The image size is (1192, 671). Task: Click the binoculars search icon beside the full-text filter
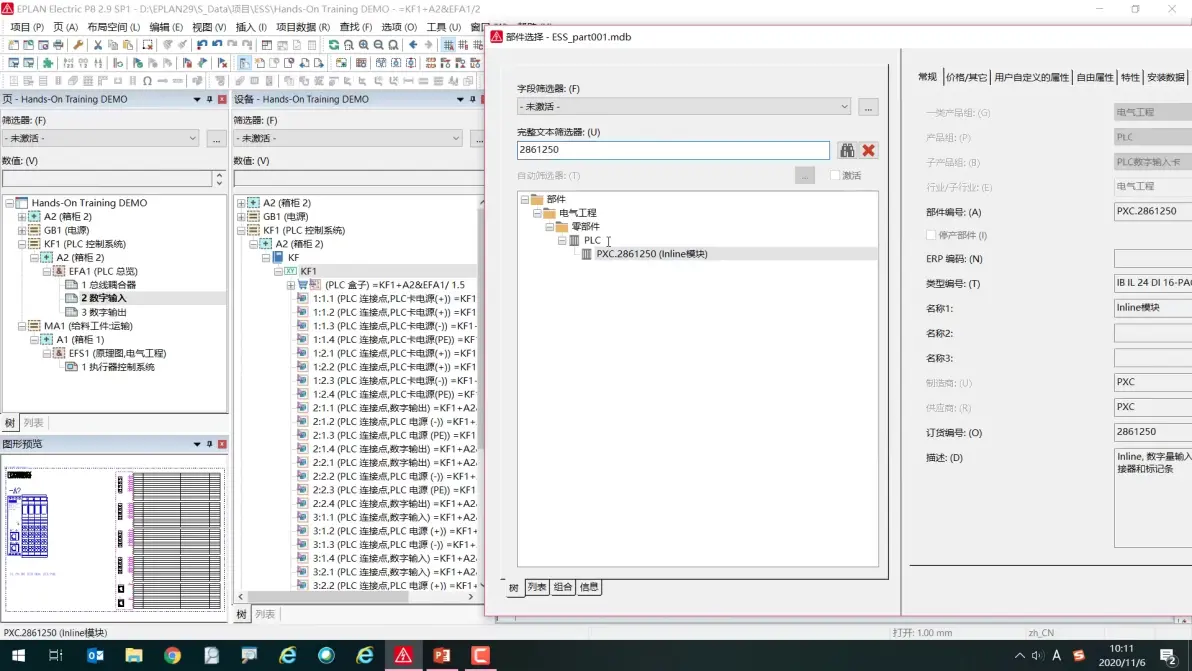[847, 150]
